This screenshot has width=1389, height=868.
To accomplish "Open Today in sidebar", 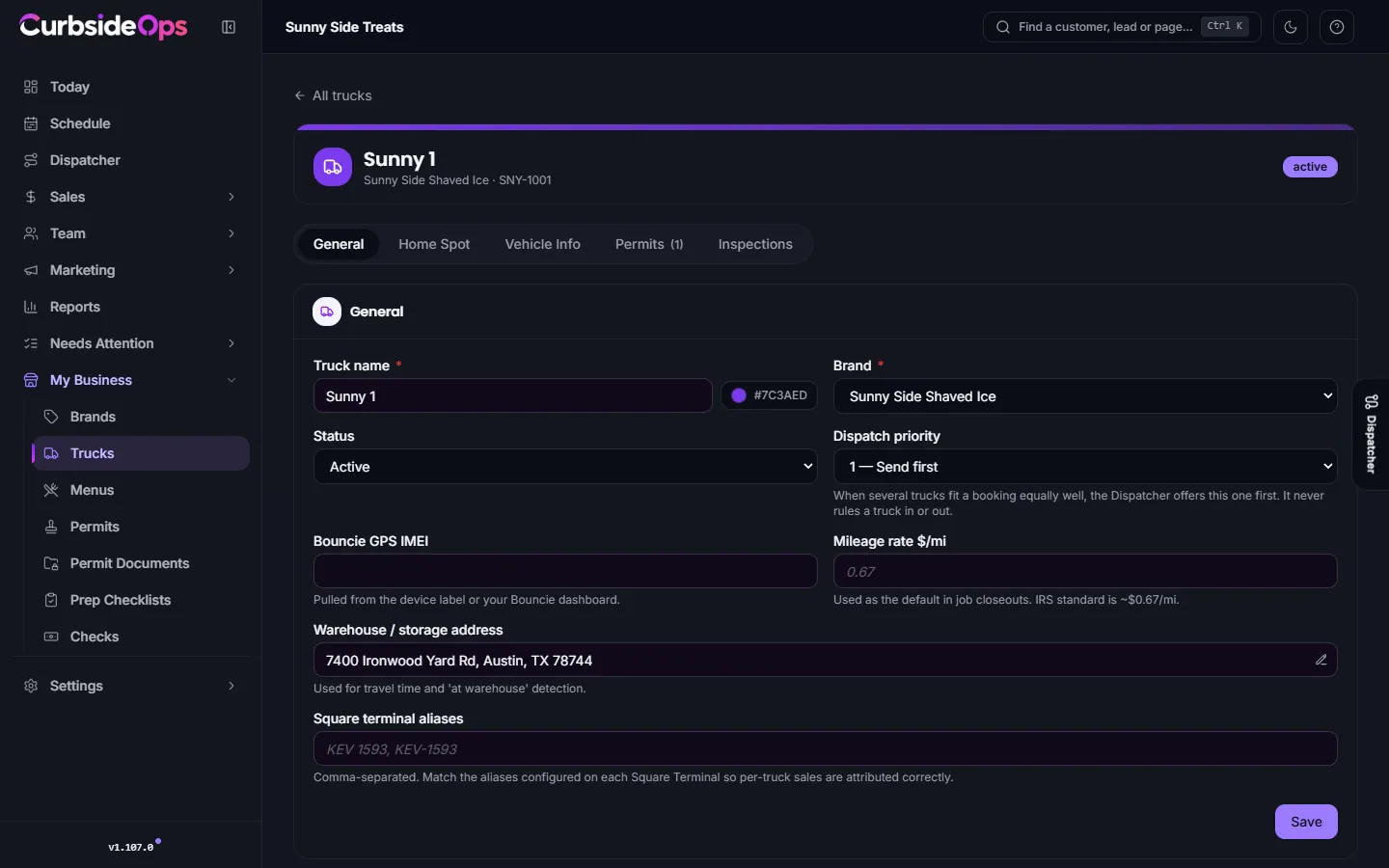I will (130, 87).
